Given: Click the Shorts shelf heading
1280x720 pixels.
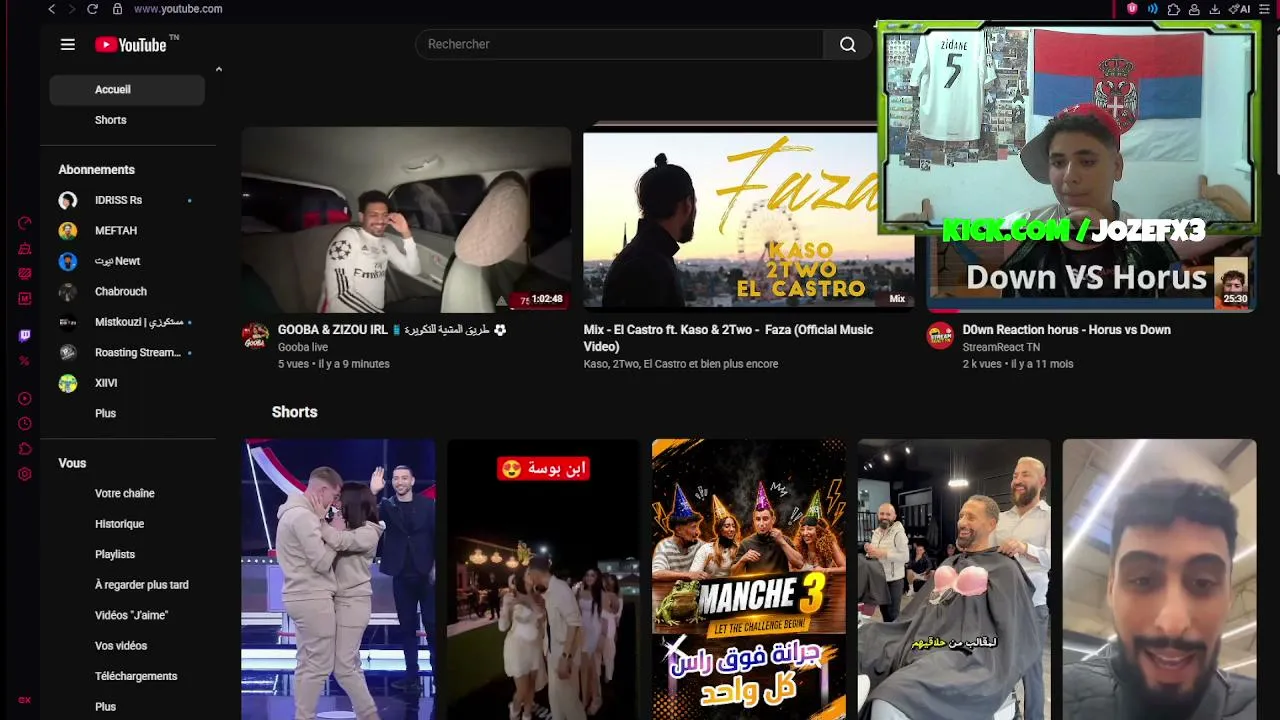Looking at the screenshot, I should point(294,412).
